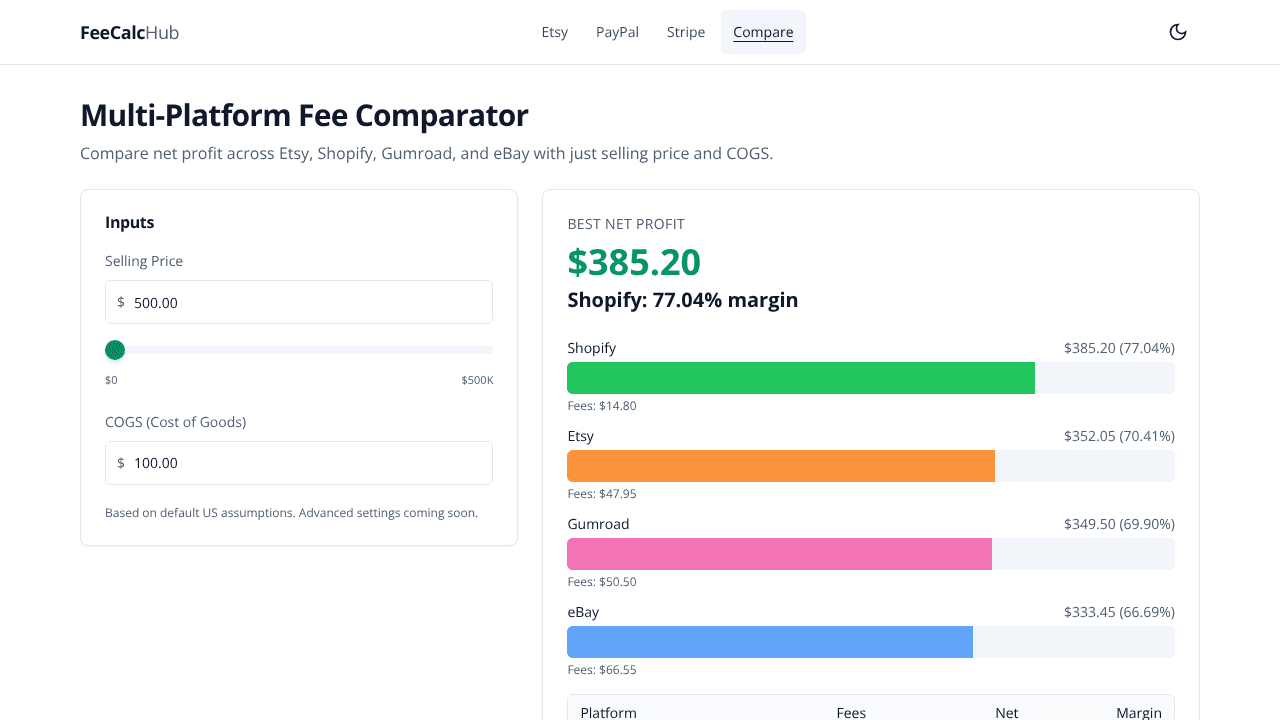The image size is (1280, 720).
Task: Click the '$500K' slider maximum label
Action: coord(477,380)
